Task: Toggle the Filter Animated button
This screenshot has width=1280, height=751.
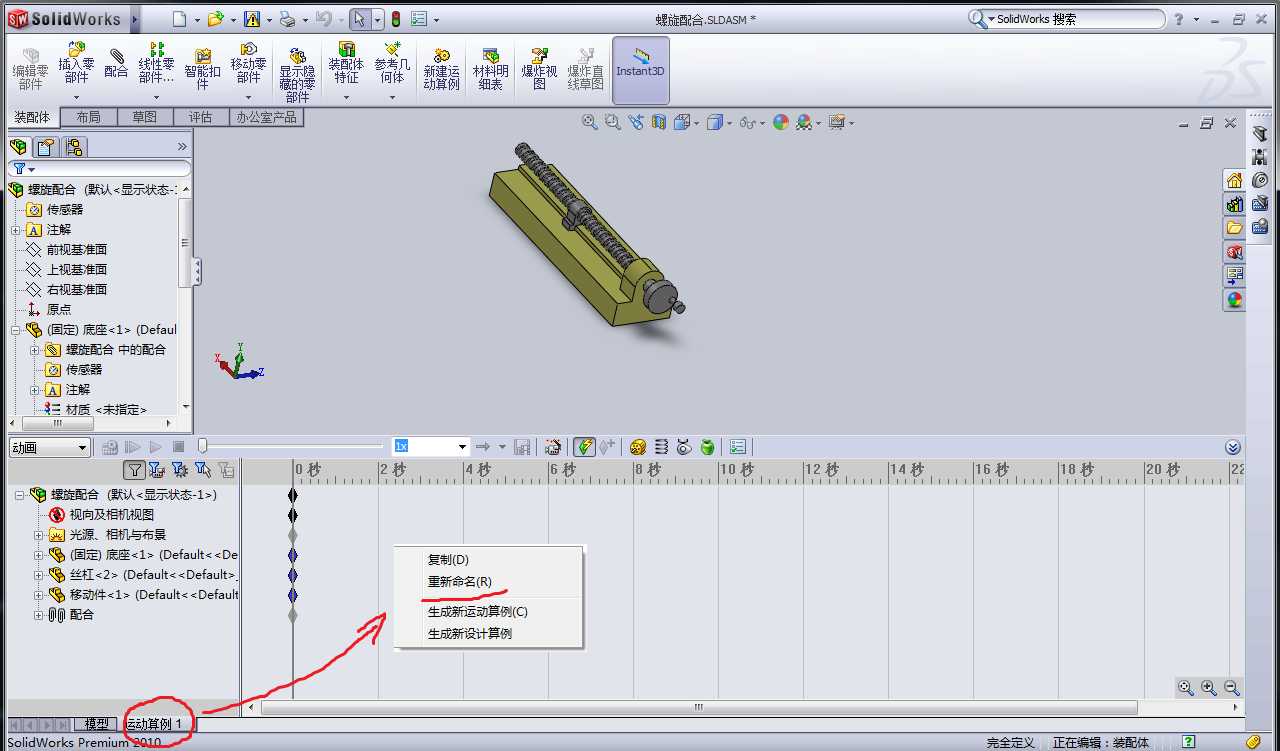Action: [x=157, y=470]
